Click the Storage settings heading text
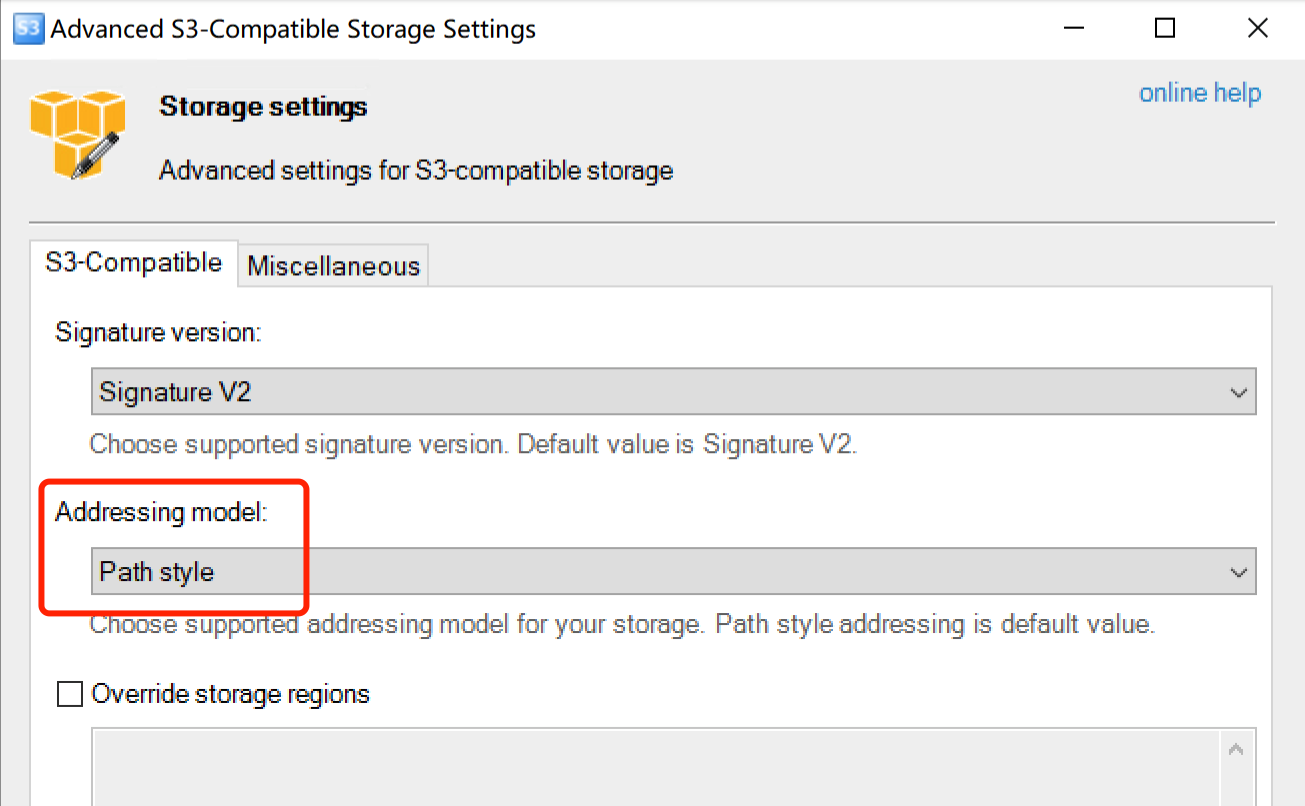Viewport: 1305px width, 806px height. tap(263, 107)
